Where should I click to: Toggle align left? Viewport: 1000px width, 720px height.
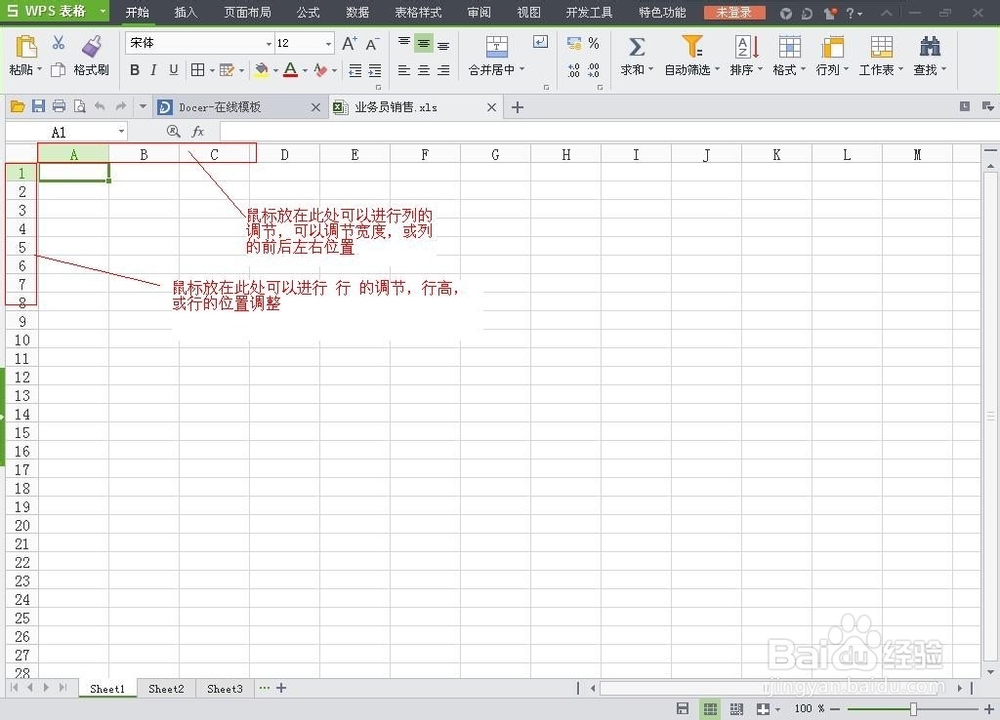coord(404,70)
